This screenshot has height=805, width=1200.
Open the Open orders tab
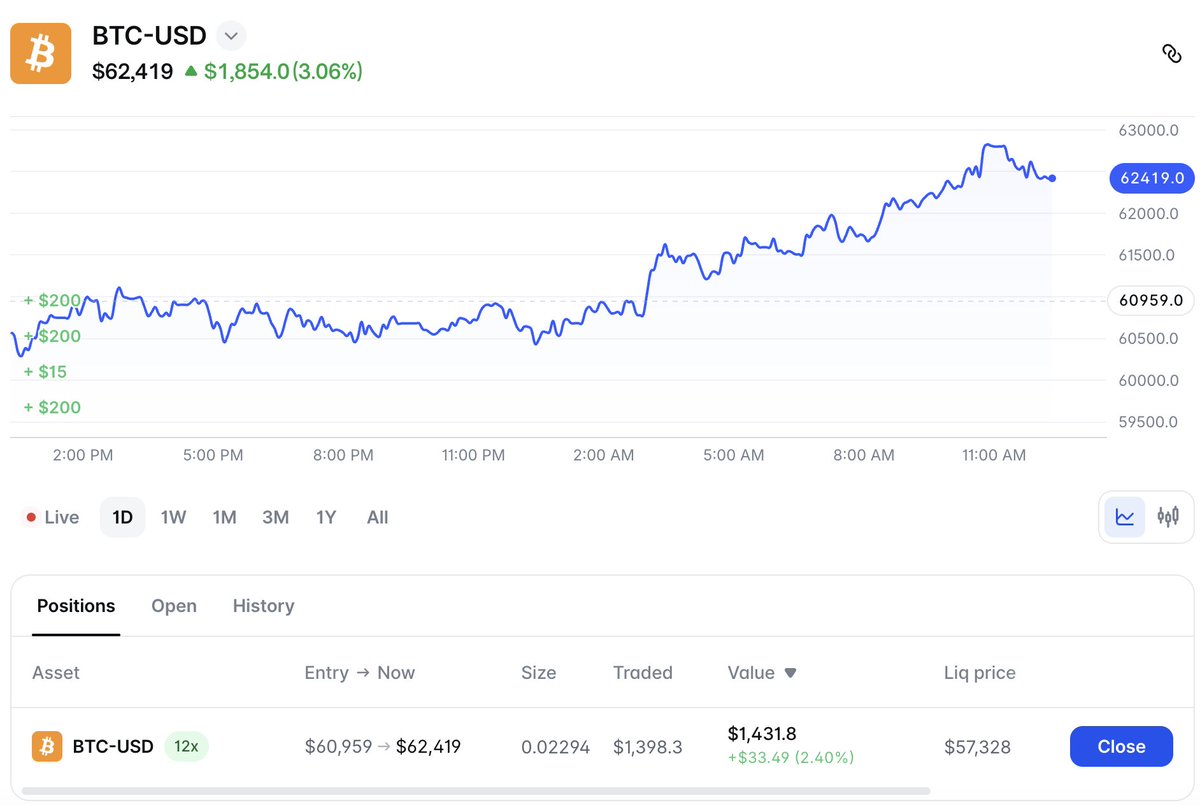(x=174, y=606)
